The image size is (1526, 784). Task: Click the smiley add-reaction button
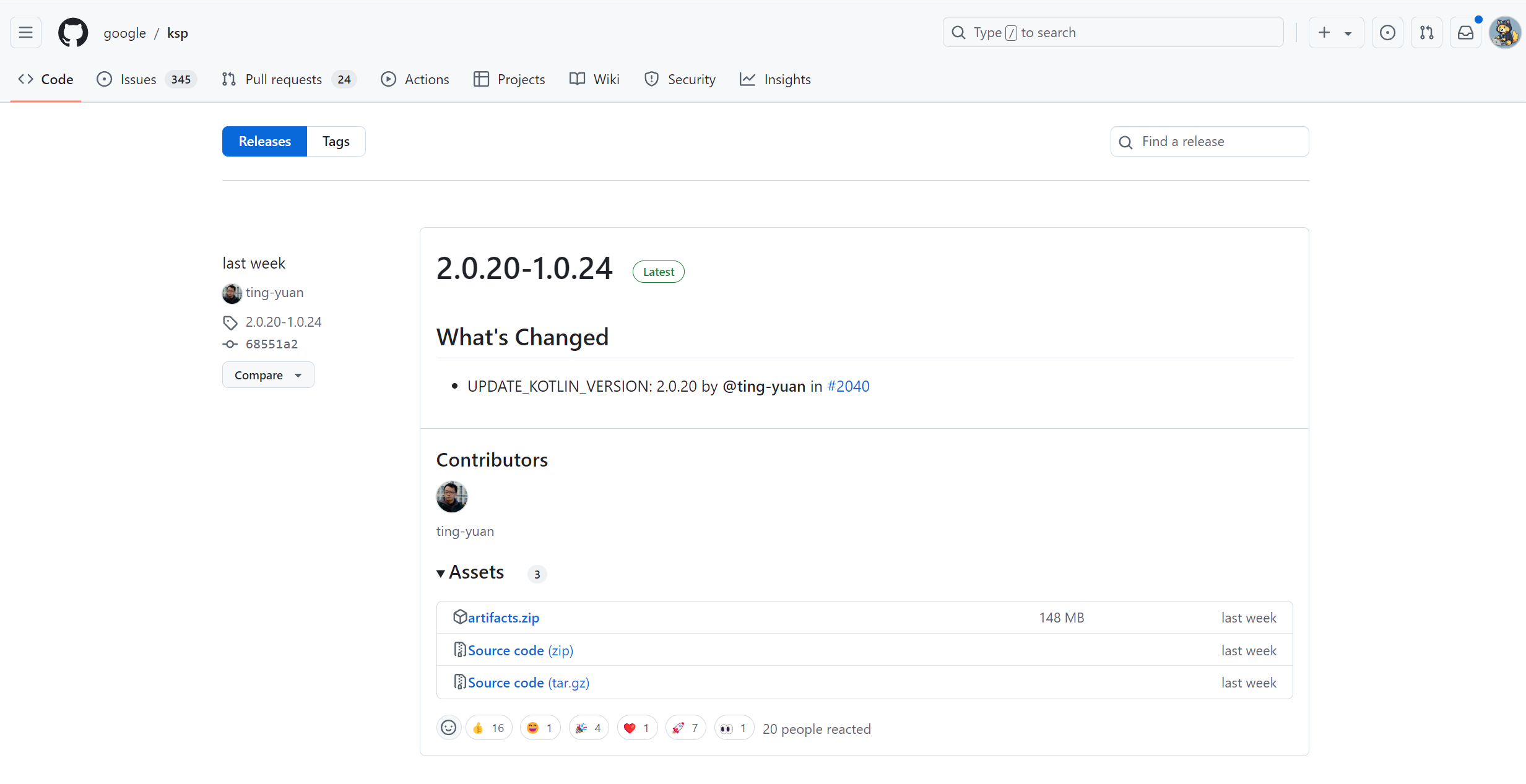tap(449, 728)
